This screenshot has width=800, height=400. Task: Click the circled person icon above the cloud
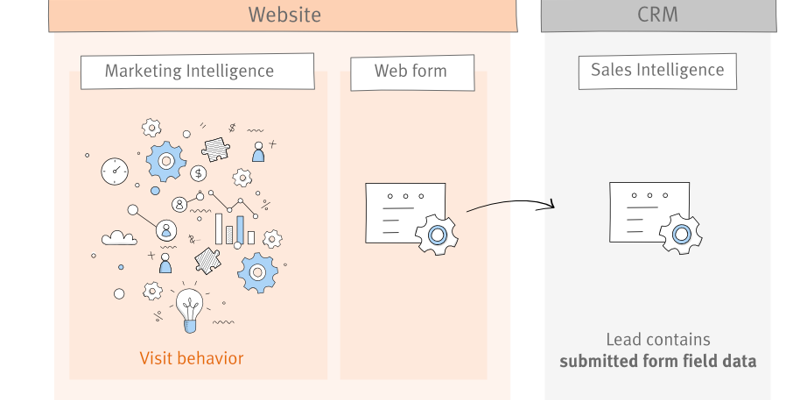click(180, 204)
